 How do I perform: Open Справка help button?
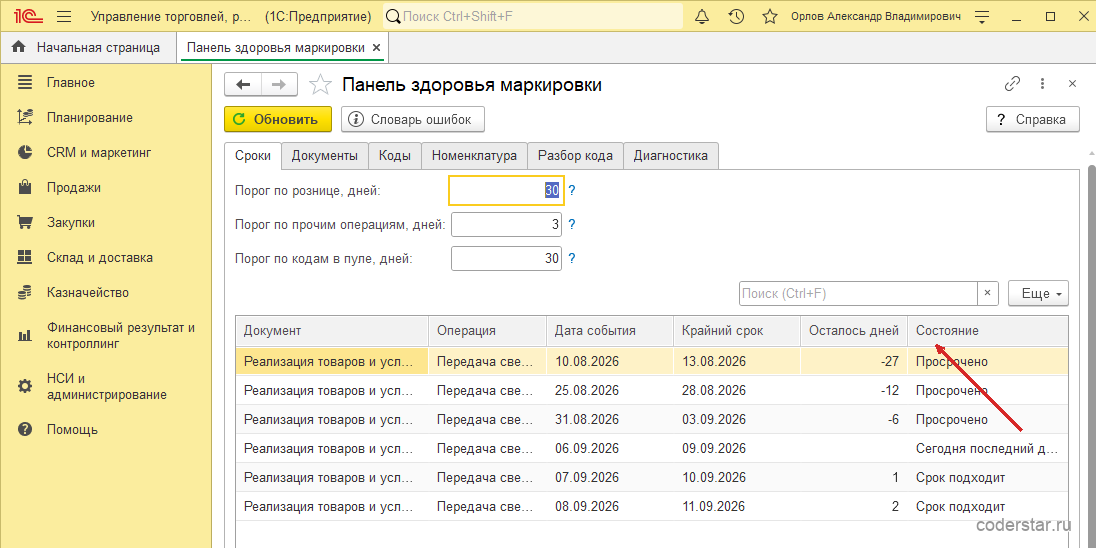point(1032,119)
